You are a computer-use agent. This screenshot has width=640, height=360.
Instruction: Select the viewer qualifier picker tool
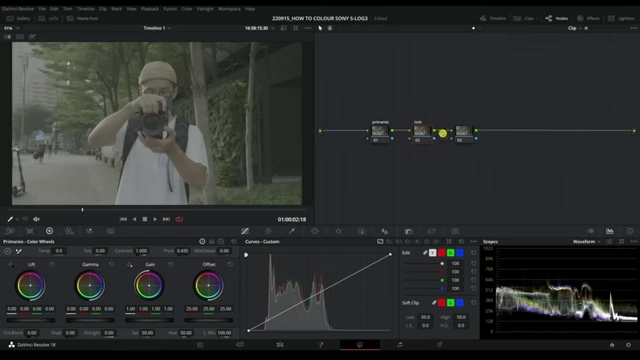point(10,219)
